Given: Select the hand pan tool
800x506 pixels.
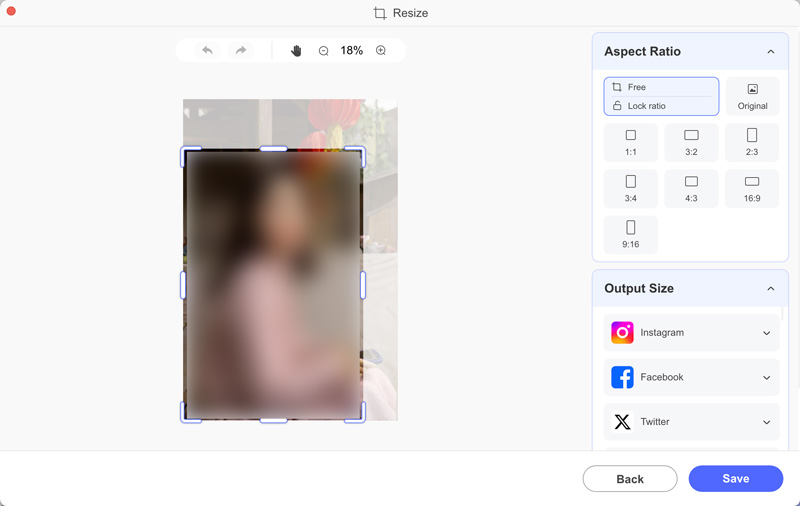Looking at the screenshot, I should coord(296,51).
